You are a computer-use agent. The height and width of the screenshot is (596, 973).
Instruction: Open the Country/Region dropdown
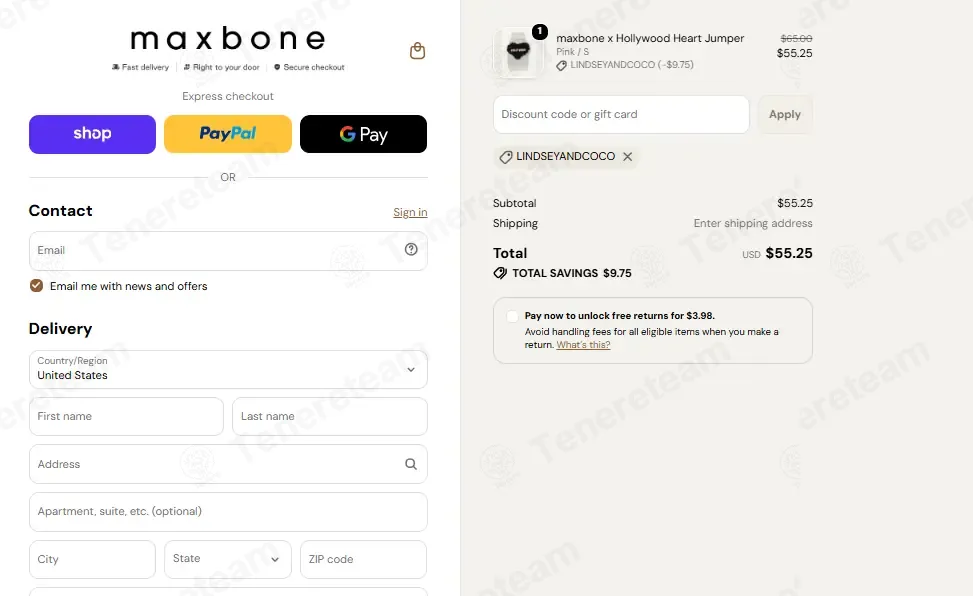[228, 369]
